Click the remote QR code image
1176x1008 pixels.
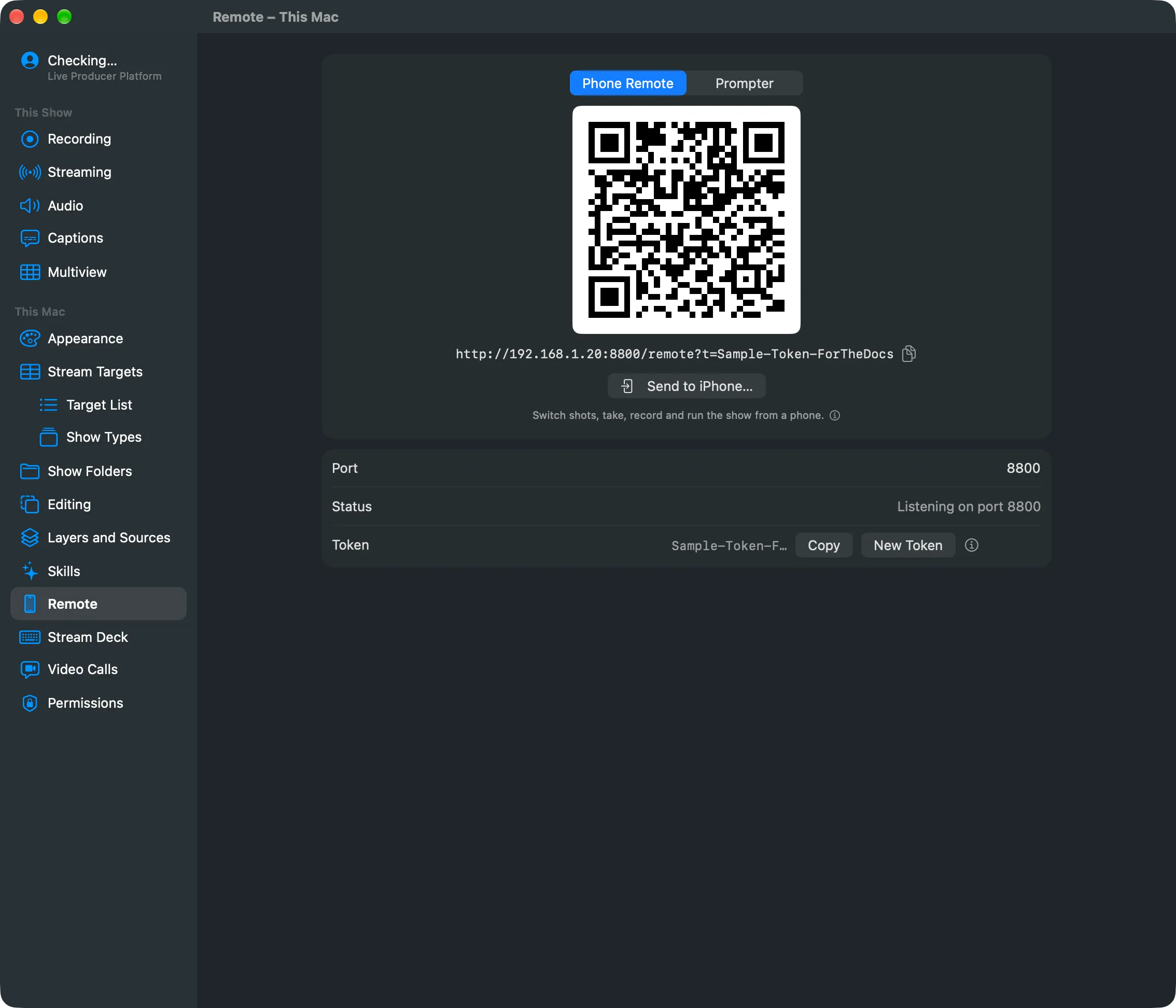pos(686,220)
